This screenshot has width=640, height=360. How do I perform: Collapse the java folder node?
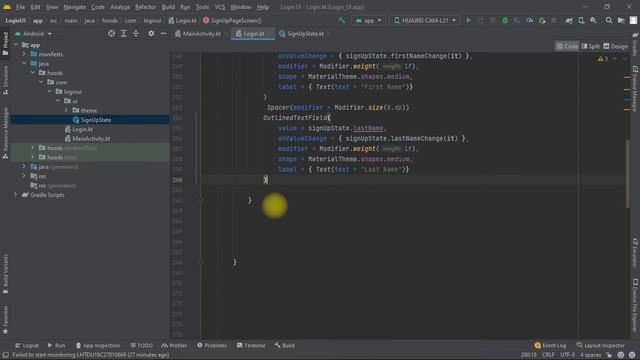click(x=24, y=63)
